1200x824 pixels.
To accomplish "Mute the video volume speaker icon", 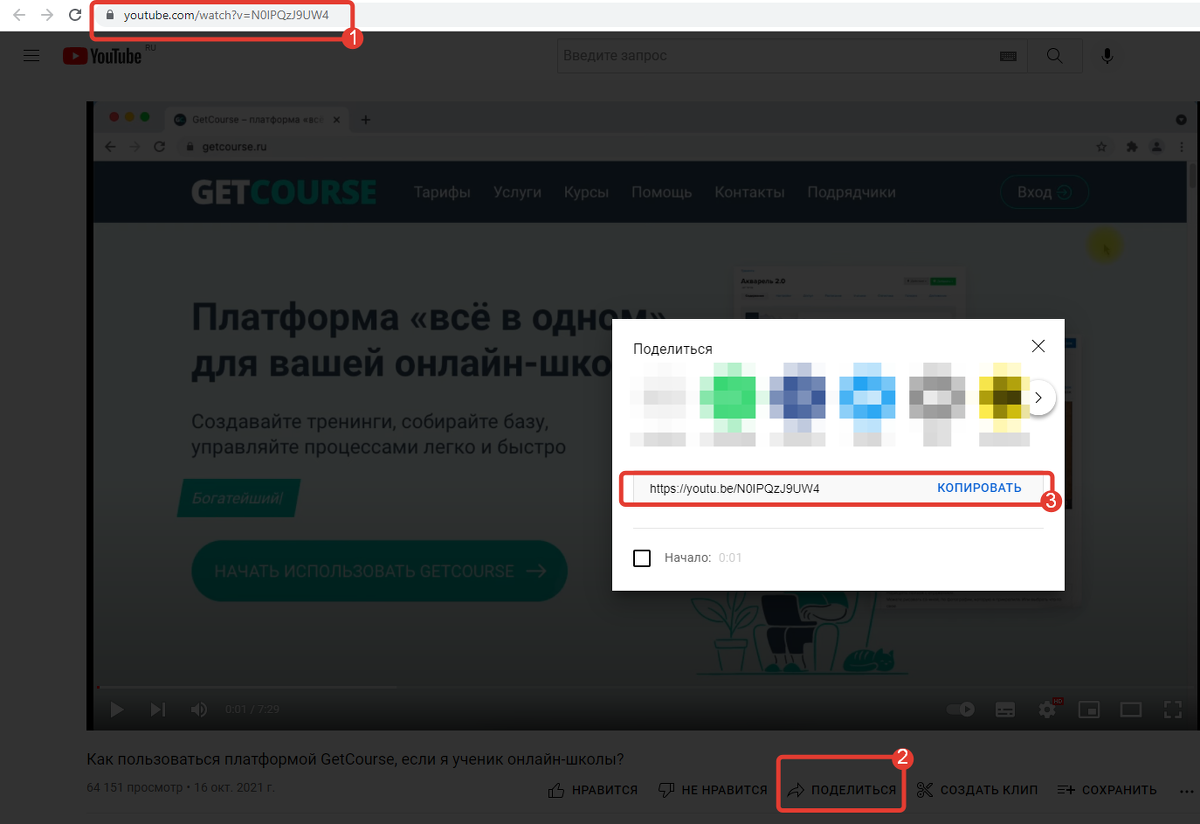I will point(199,709).
